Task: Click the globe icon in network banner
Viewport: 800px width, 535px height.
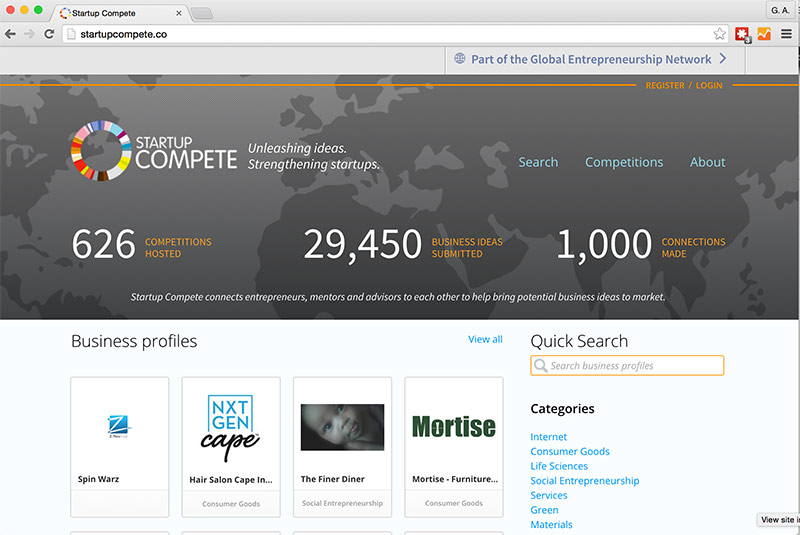Action: click(x=460, y=59)
